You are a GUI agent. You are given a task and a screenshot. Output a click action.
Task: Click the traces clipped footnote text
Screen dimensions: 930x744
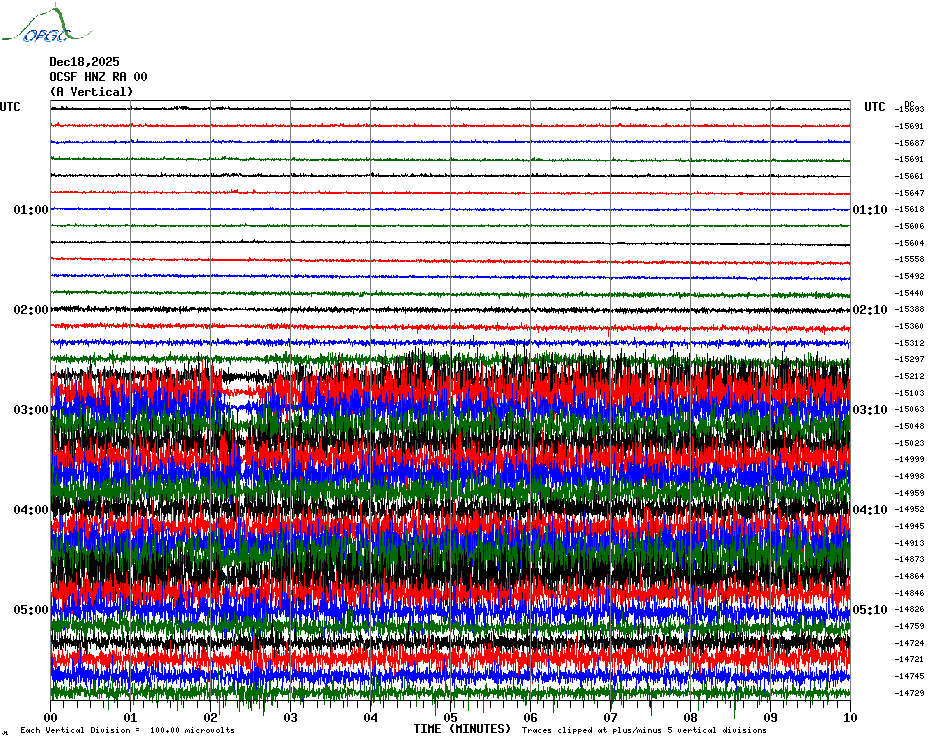pyautogui.click(x=644, y=730)
